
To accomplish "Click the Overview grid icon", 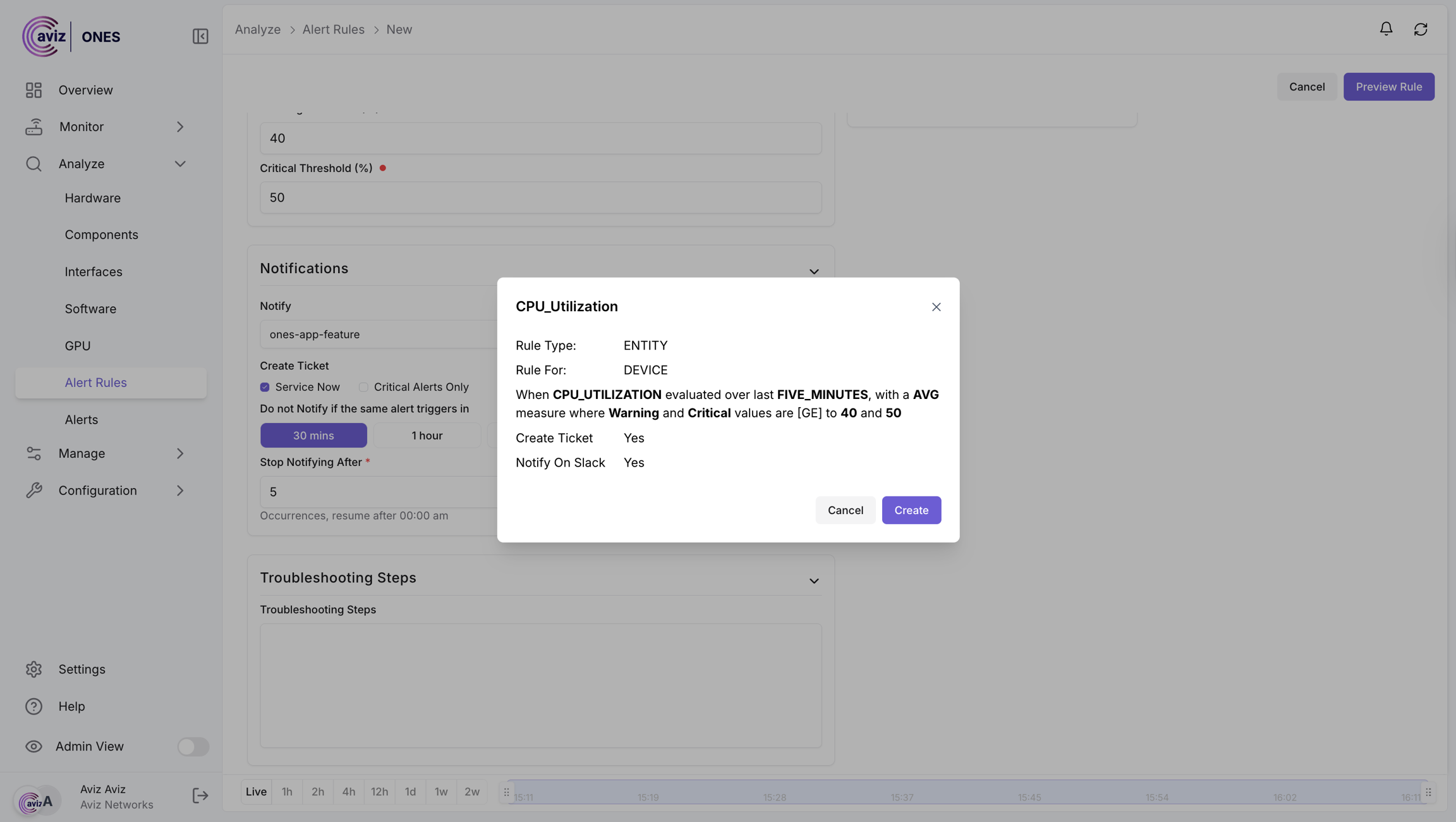I will coord(34,90).
